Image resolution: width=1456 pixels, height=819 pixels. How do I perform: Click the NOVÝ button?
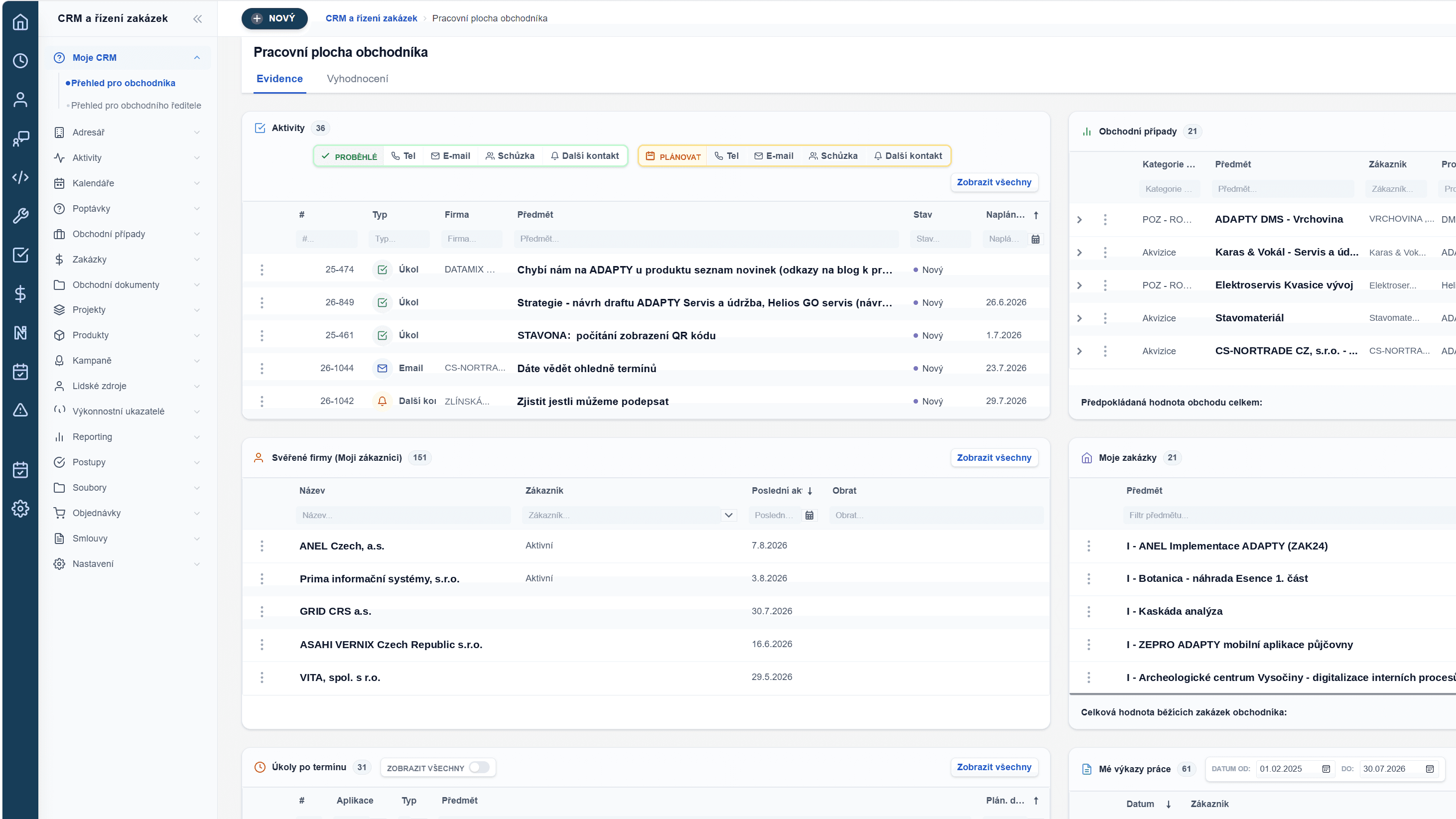click(274, 18)
